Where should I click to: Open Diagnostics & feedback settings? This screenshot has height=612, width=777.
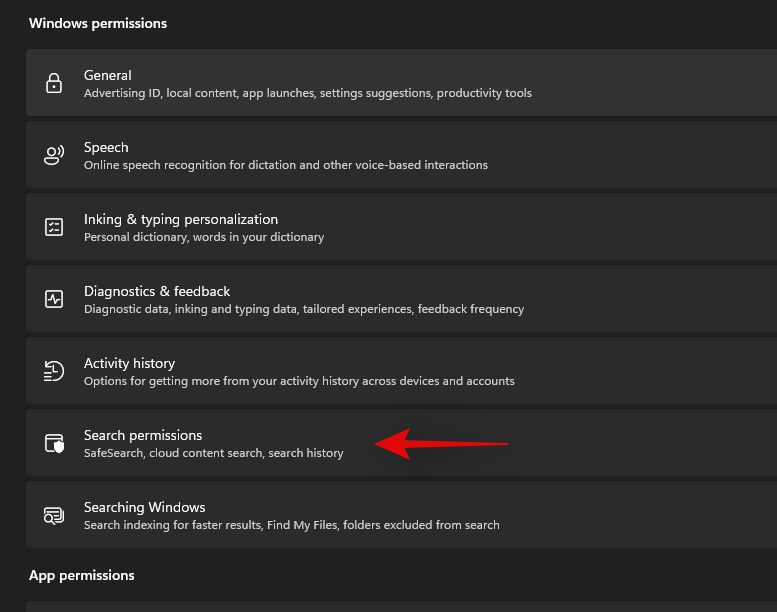pos(401,299)
